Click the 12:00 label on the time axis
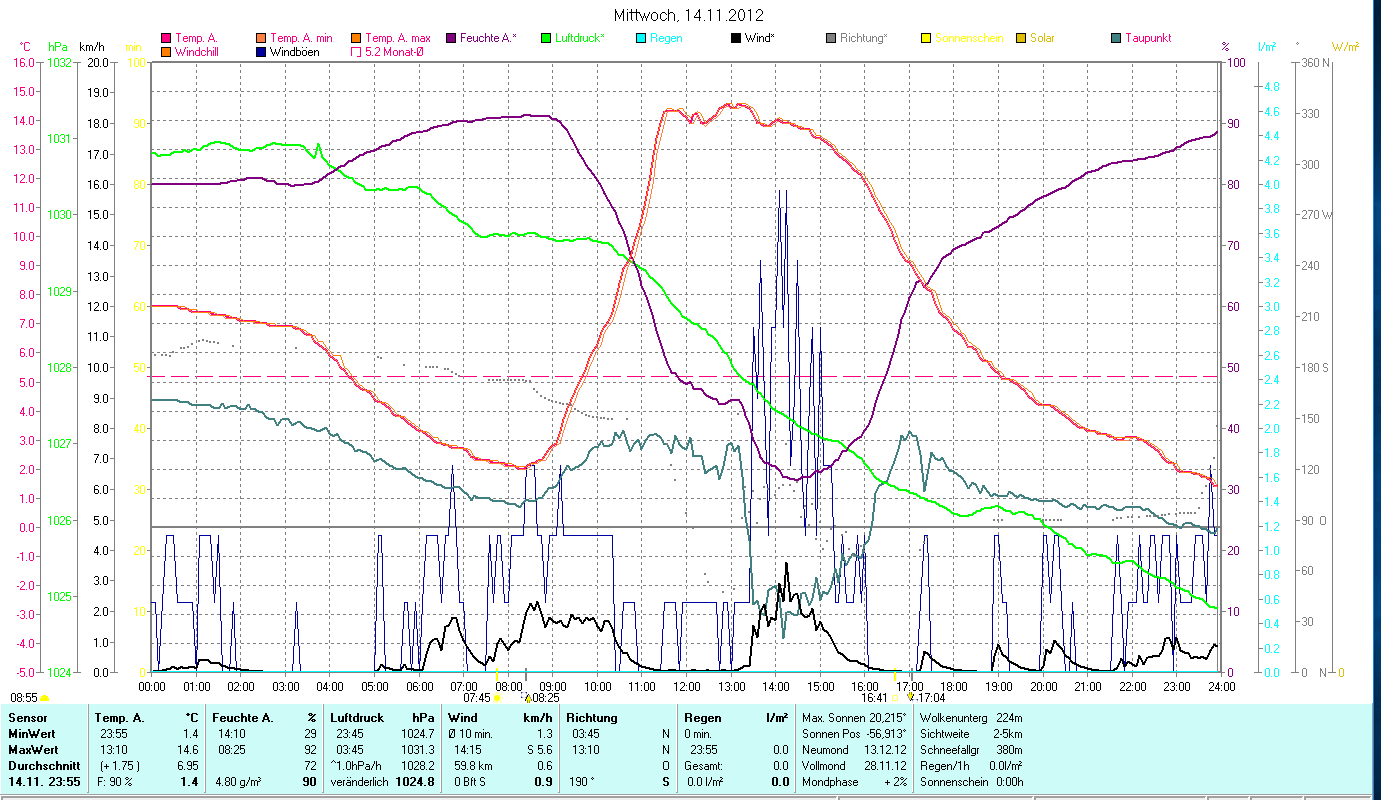This screenshot has width=1381, height=800. [x=687, y=686]
